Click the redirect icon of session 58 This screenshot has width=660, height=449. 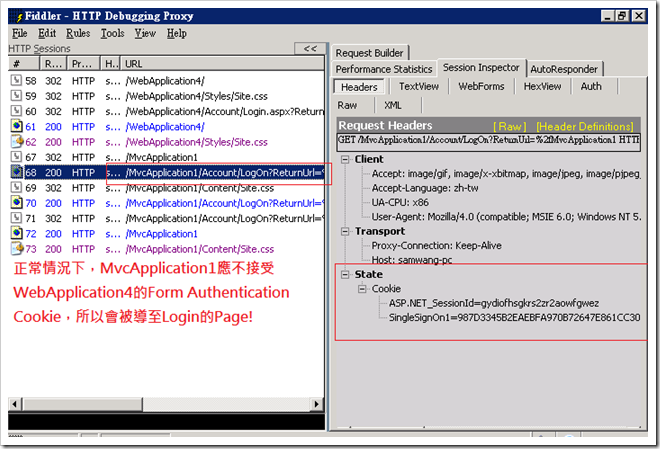(x=16, y=80)
